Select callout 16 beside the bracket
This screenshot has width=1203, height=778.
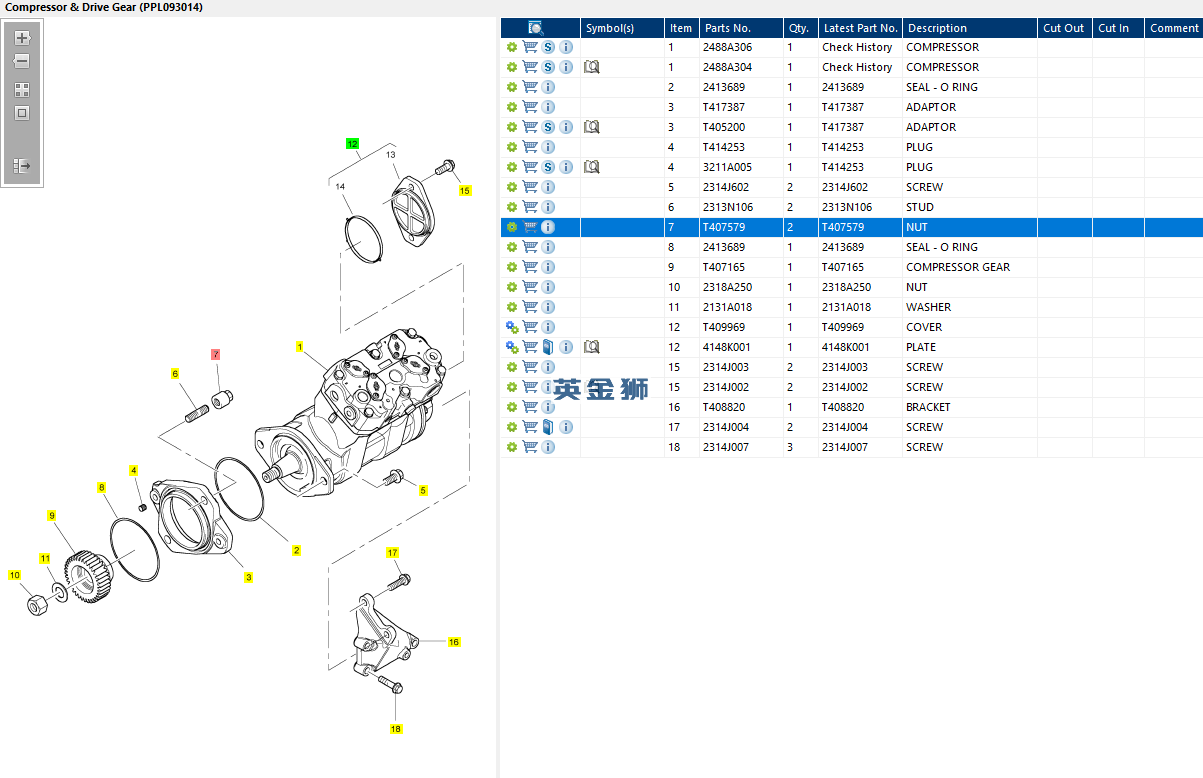click(x=454, y=642)
